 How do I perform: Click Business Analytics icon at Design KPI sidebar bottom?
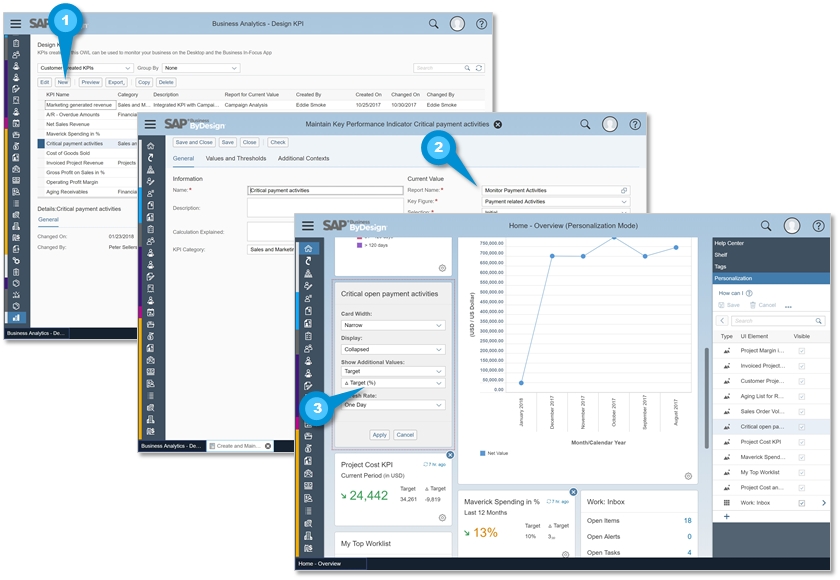coord(16,318)
